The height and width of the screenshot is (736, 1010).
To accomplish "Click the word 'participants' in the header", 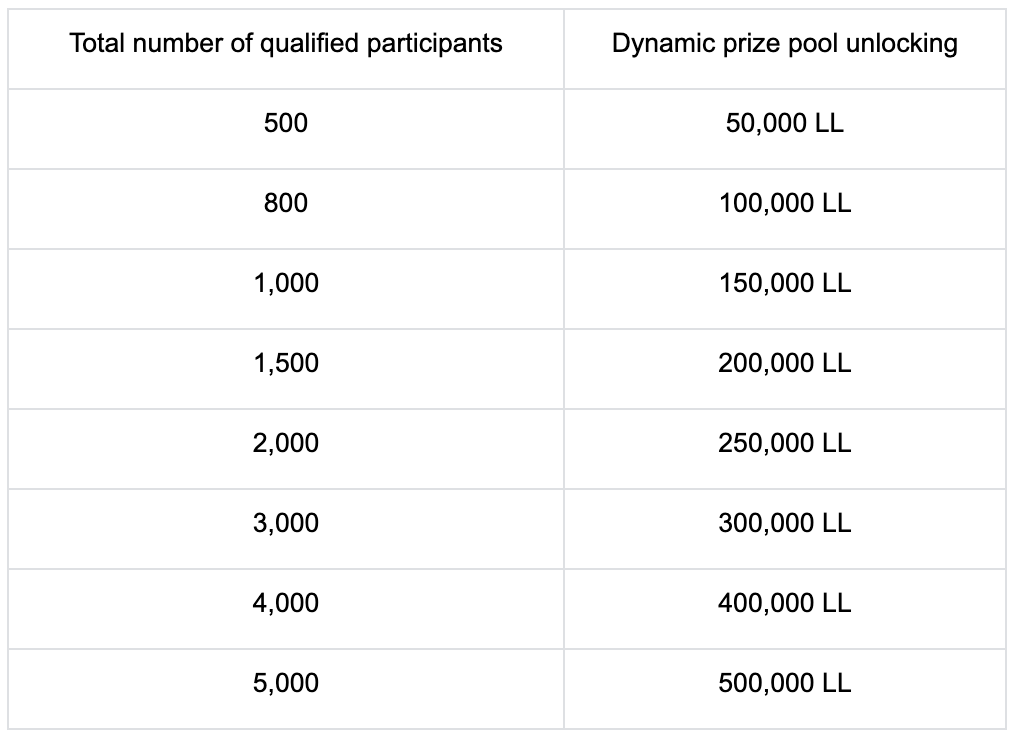I will (441, 44).
